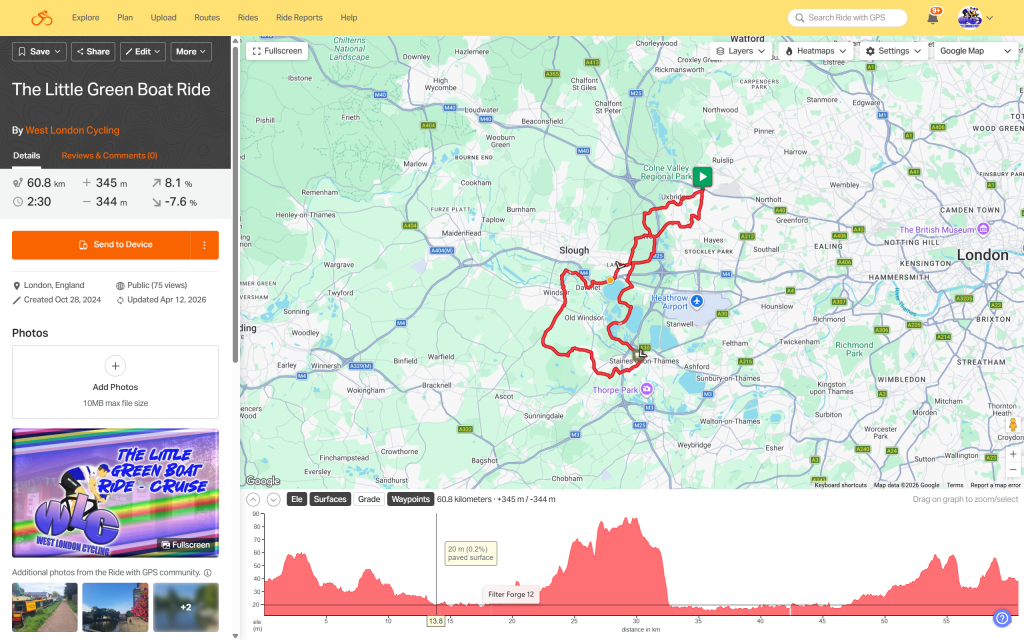Screen dimensions: 1024x640
Task: Zoom in on the map
Action: [1013, 453]
